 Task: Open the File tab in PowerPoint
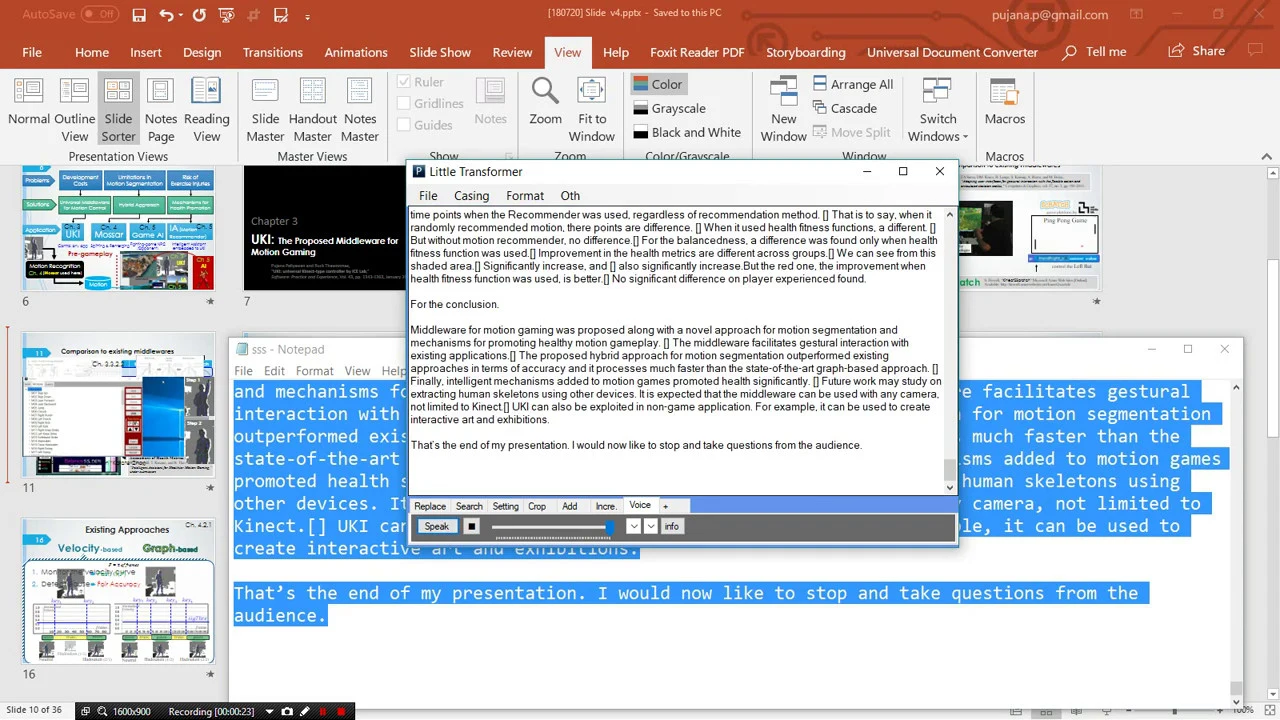32,52
